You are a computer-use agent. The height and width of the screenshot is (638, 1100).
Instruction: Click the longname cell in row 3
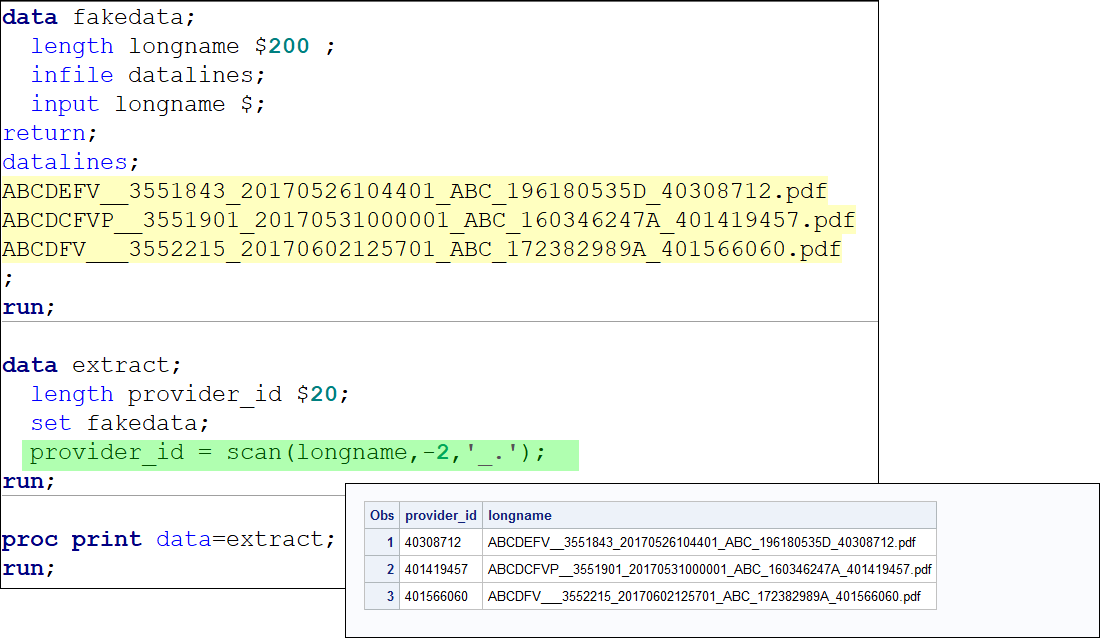(709, 597)
